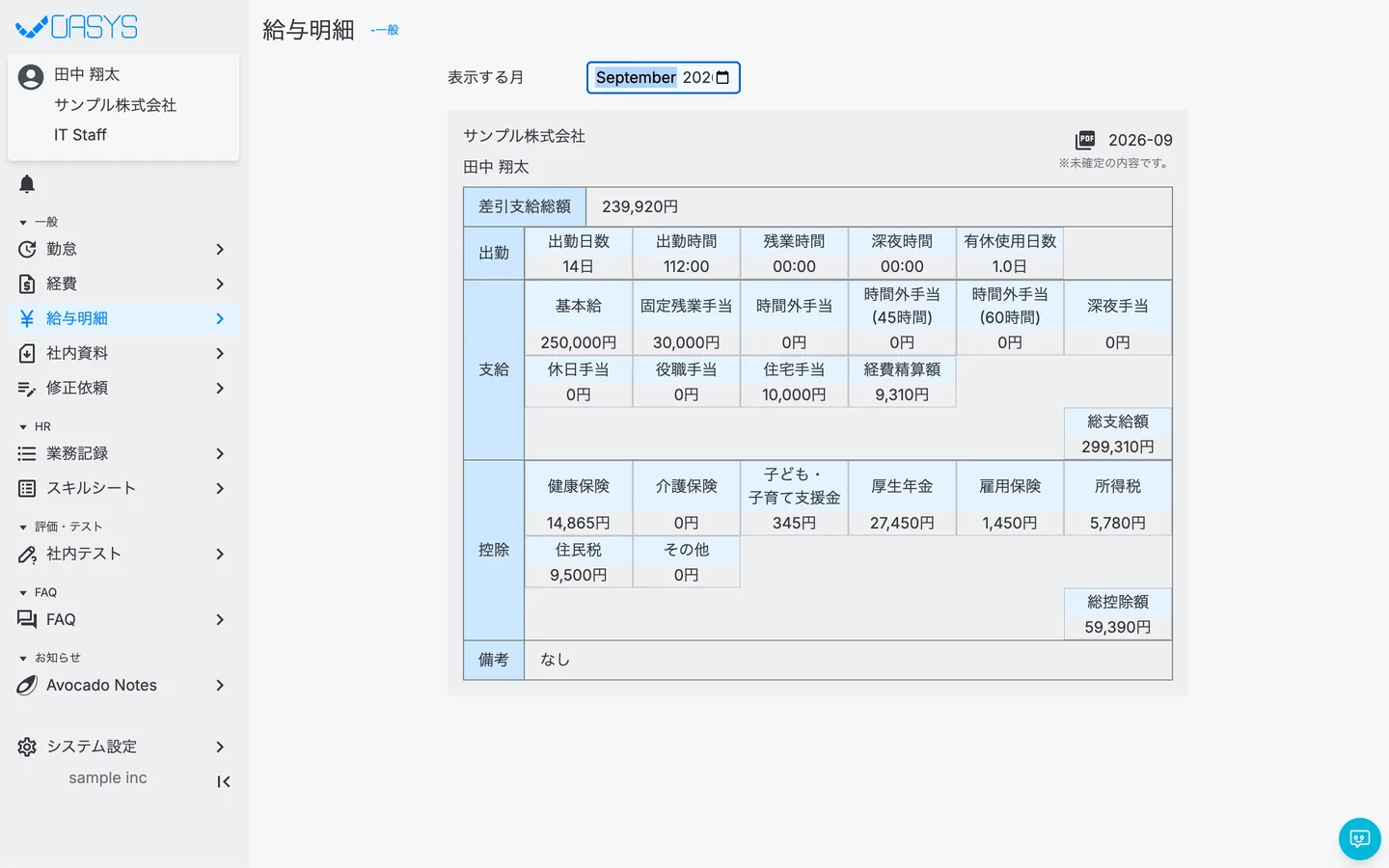Viewport: 1389px width, 868px height.
Task: Collapse the sidebar with the arrow icon
Action: (x=224, y=781)
